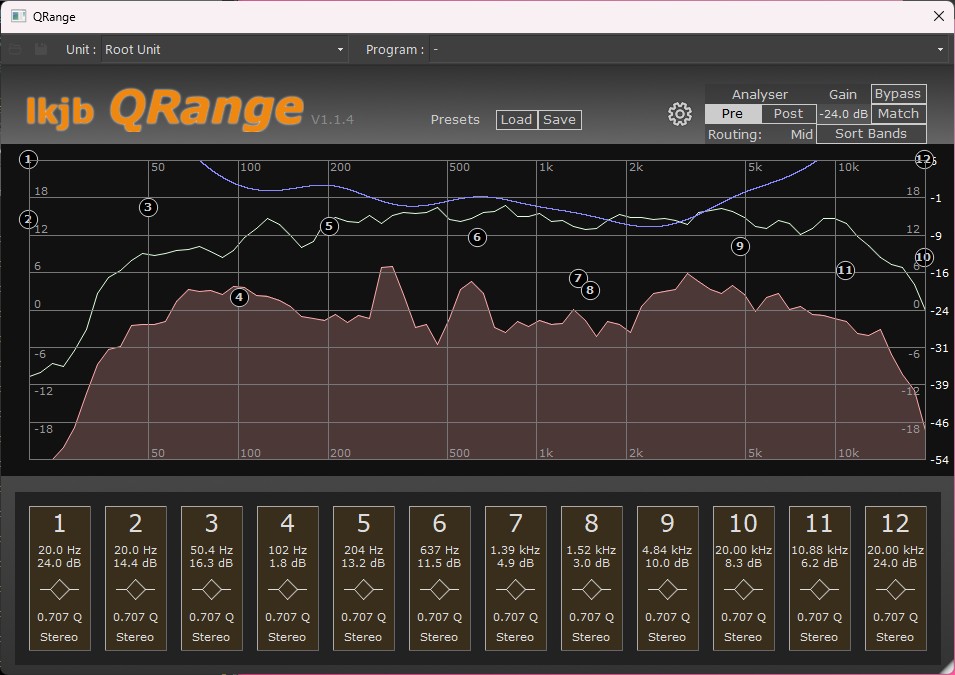This screenshot has width=955, height=675.
Task: Click the Gain value -24.0 dB
Action: tap(843, 114)
